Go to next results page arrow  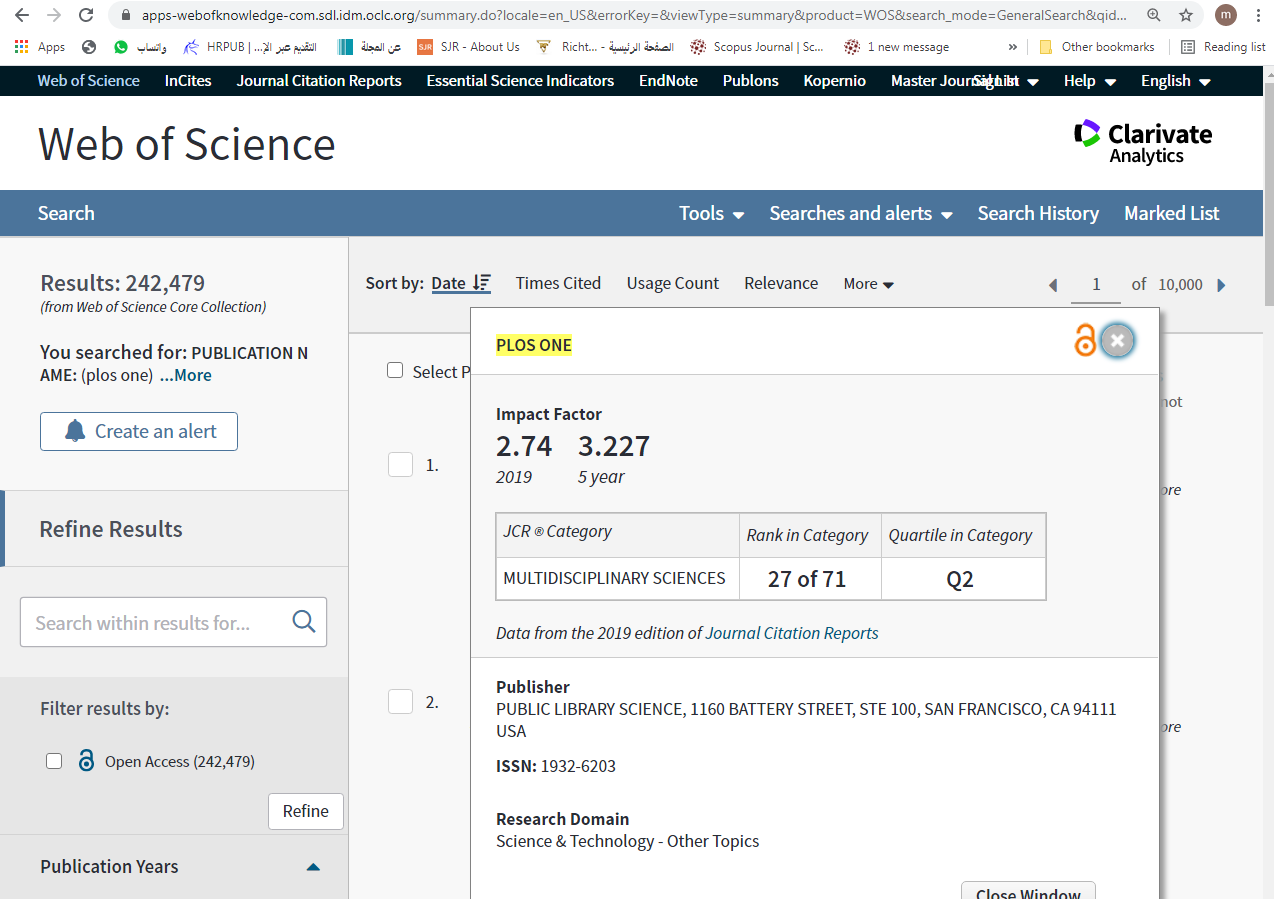tap(1221, 285)
